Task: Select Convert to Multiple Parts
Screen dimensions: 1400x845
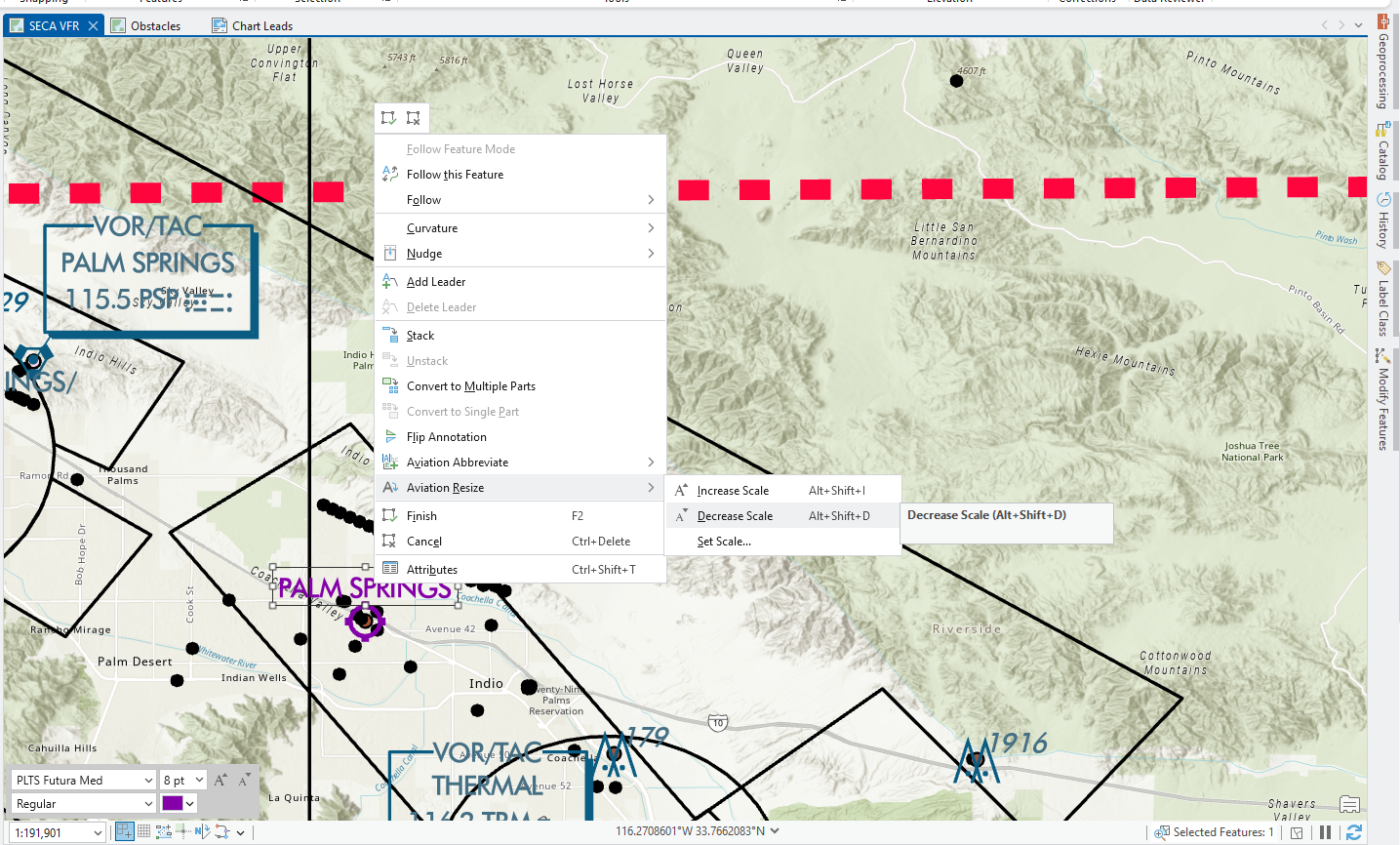Action: tap(521, 385)
